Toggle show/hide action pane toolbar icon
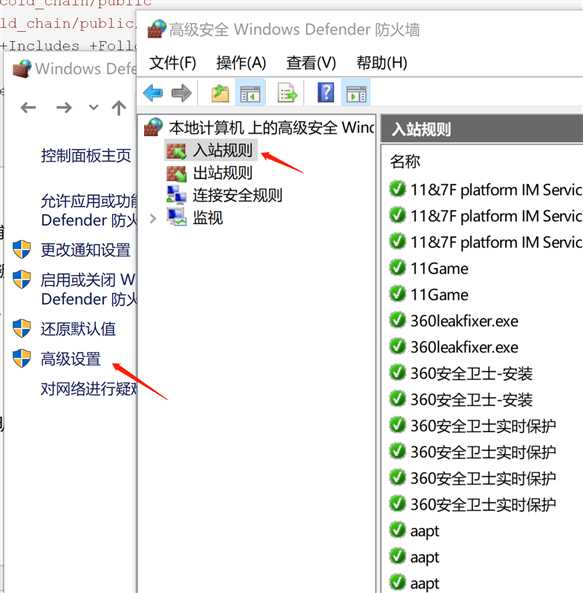This screenshot has width=583, height=593. tap(356, 93)
